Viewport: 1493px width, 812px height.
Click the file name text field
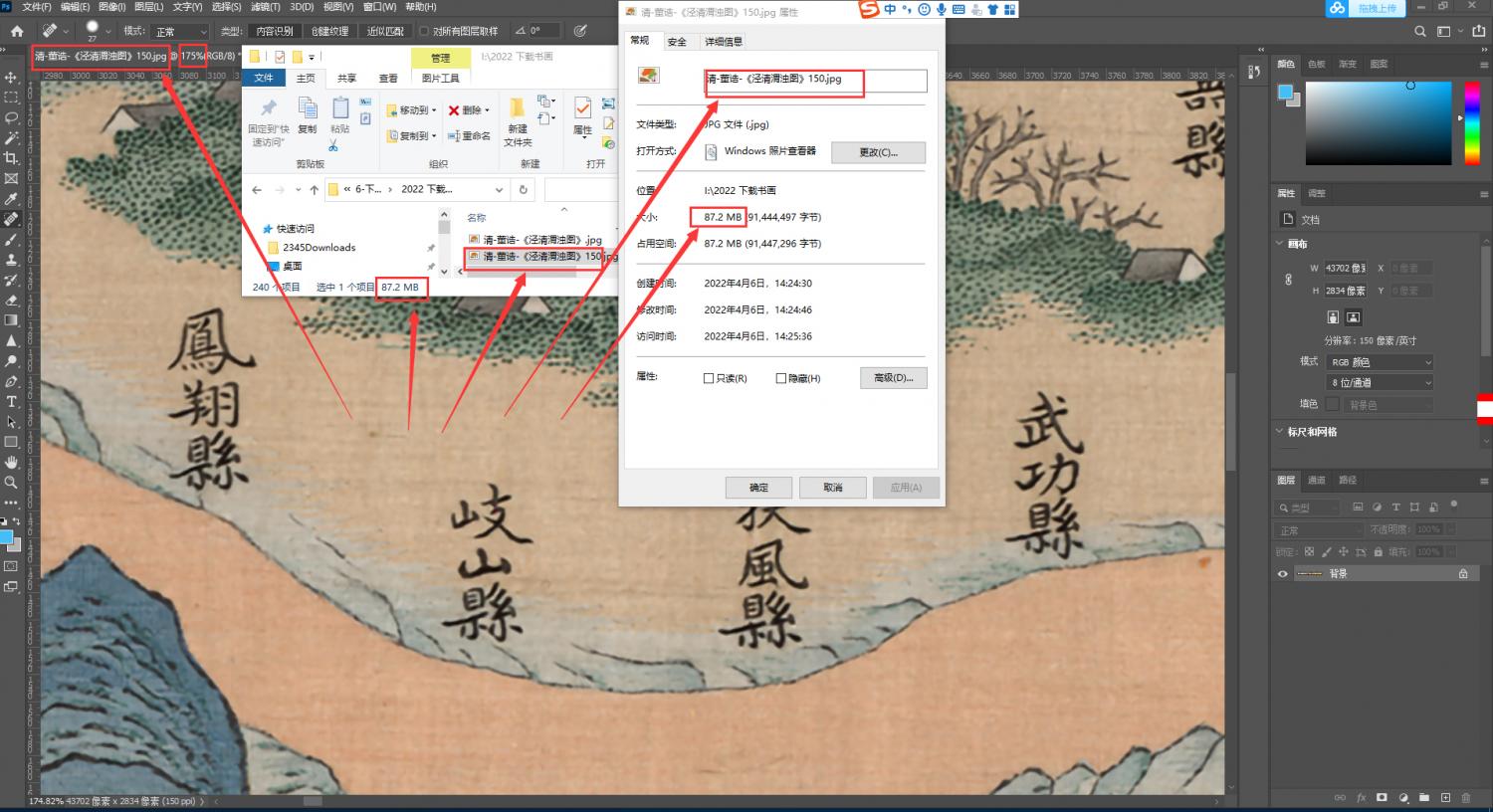[x=816, y=80]
